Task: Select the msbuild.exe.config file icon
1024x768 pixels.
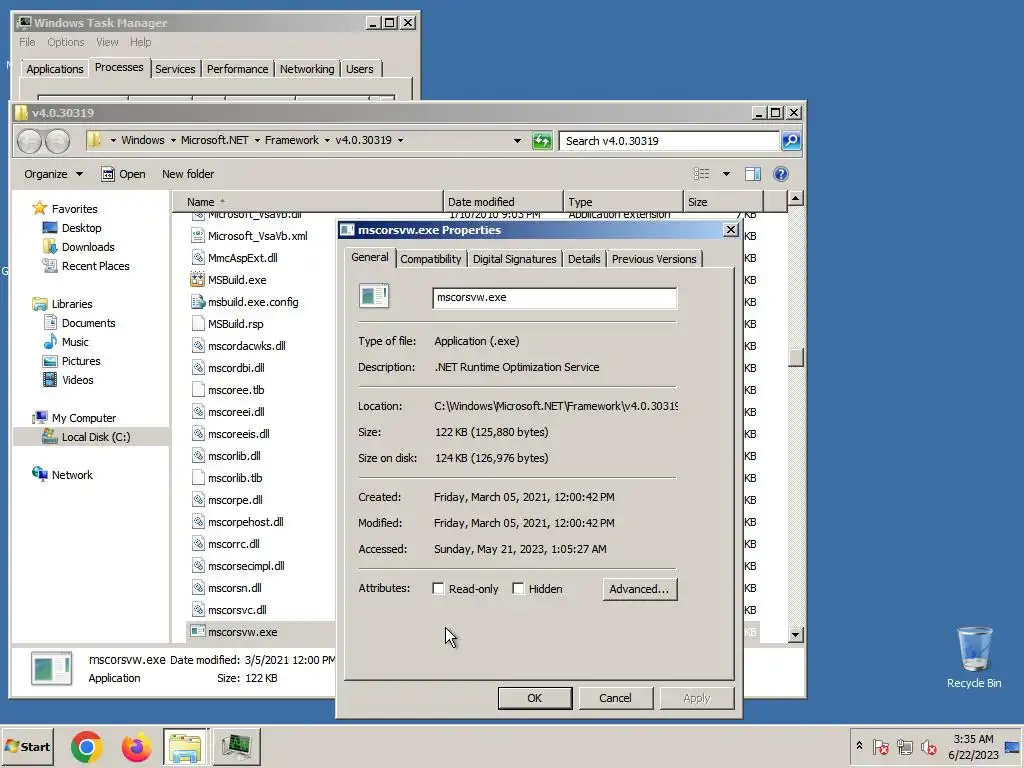Action: 197,302
